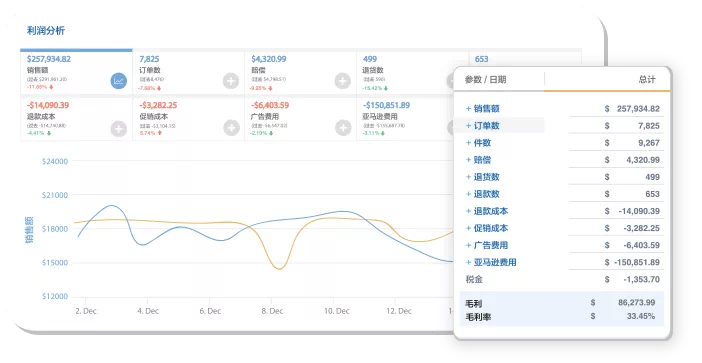Expand the 退款数 row
The width and height of the screenshot is (702, 363).
click(x=468, y=194)
